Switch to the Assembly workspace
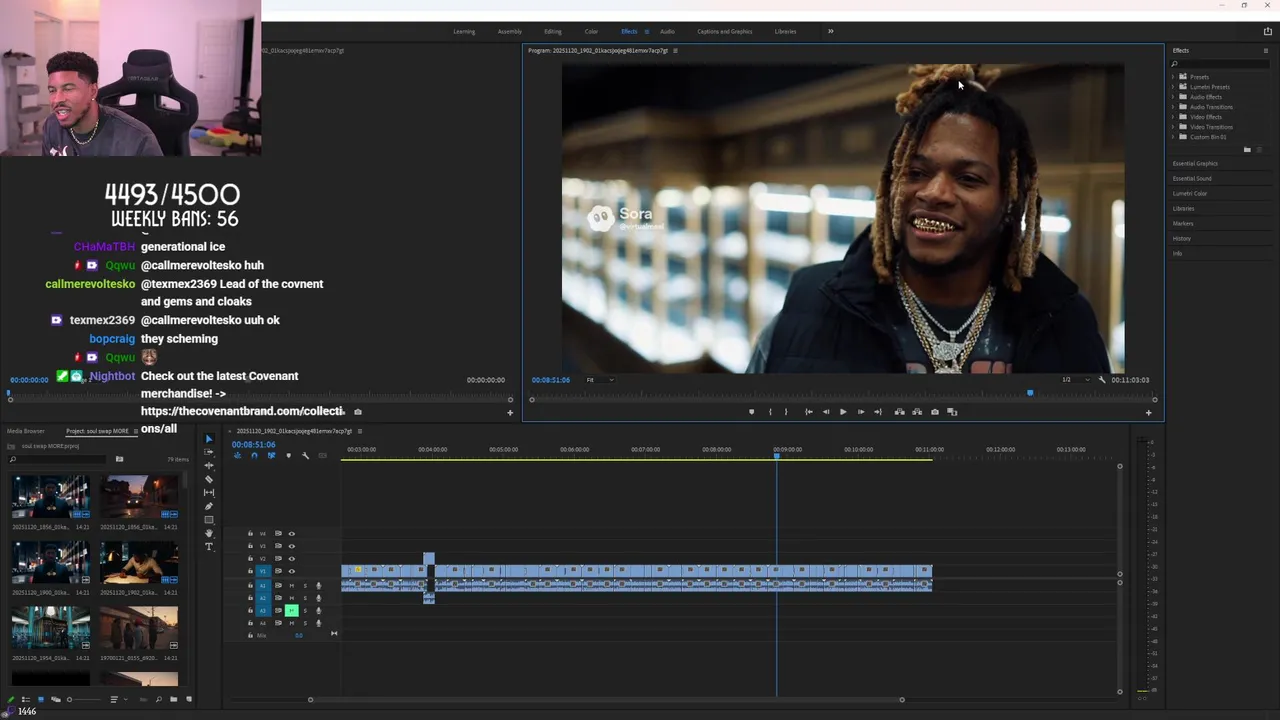Screen dimensions: 1280x720 tap(510, 31)
